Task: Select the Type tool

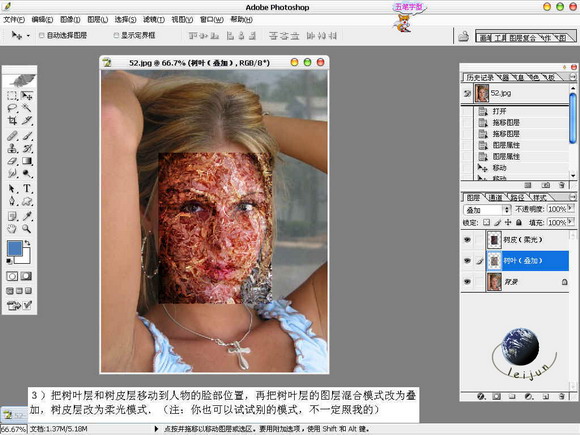Action: 27,188
